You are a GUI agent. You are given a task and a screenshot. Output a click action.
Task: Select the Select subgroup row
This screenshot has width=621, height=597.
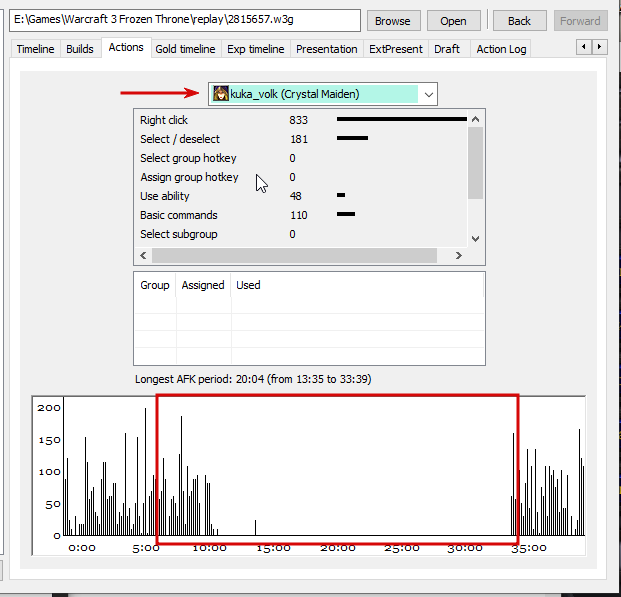[x=301, y=234]
